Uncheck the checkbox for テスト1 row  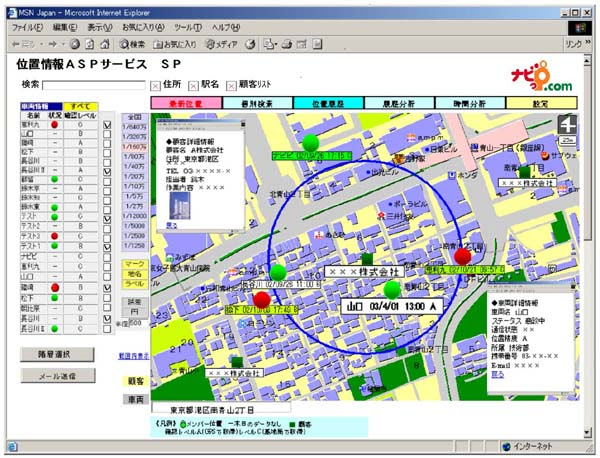(107, 248)
